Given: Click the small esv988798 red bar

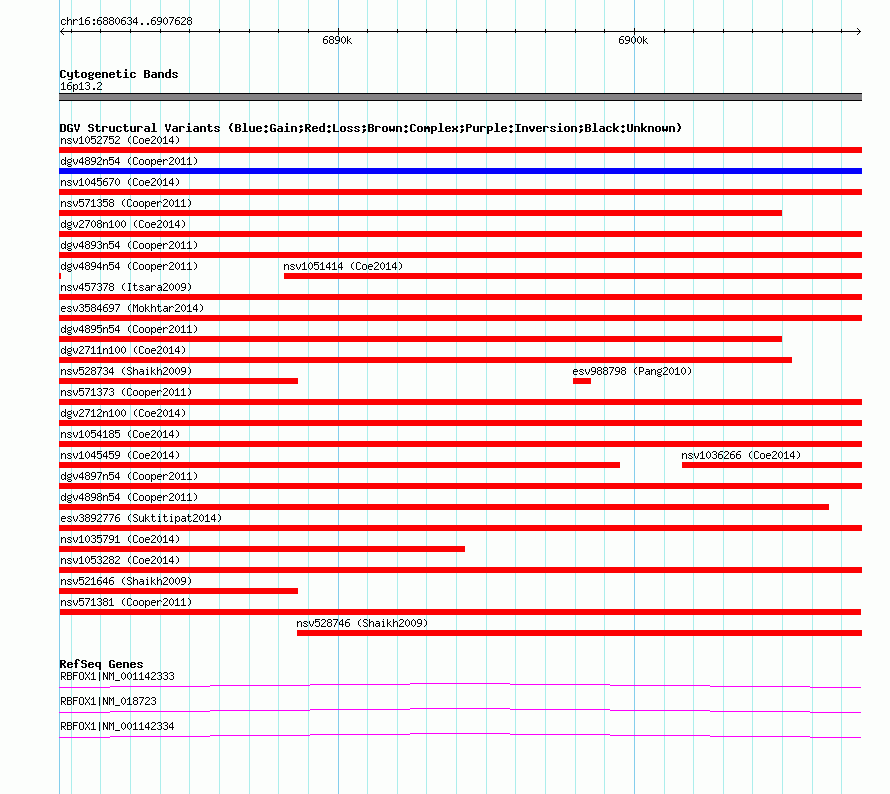Looking at the screenshot, I should [x=582, y=381].
